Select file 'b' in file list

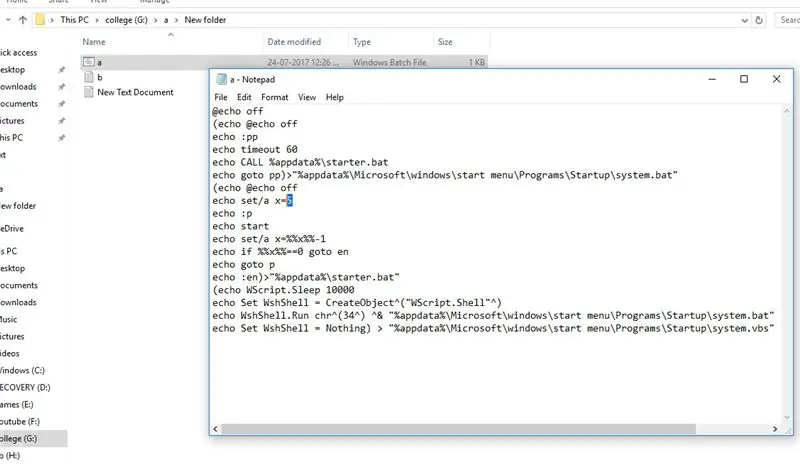(99, 78)
